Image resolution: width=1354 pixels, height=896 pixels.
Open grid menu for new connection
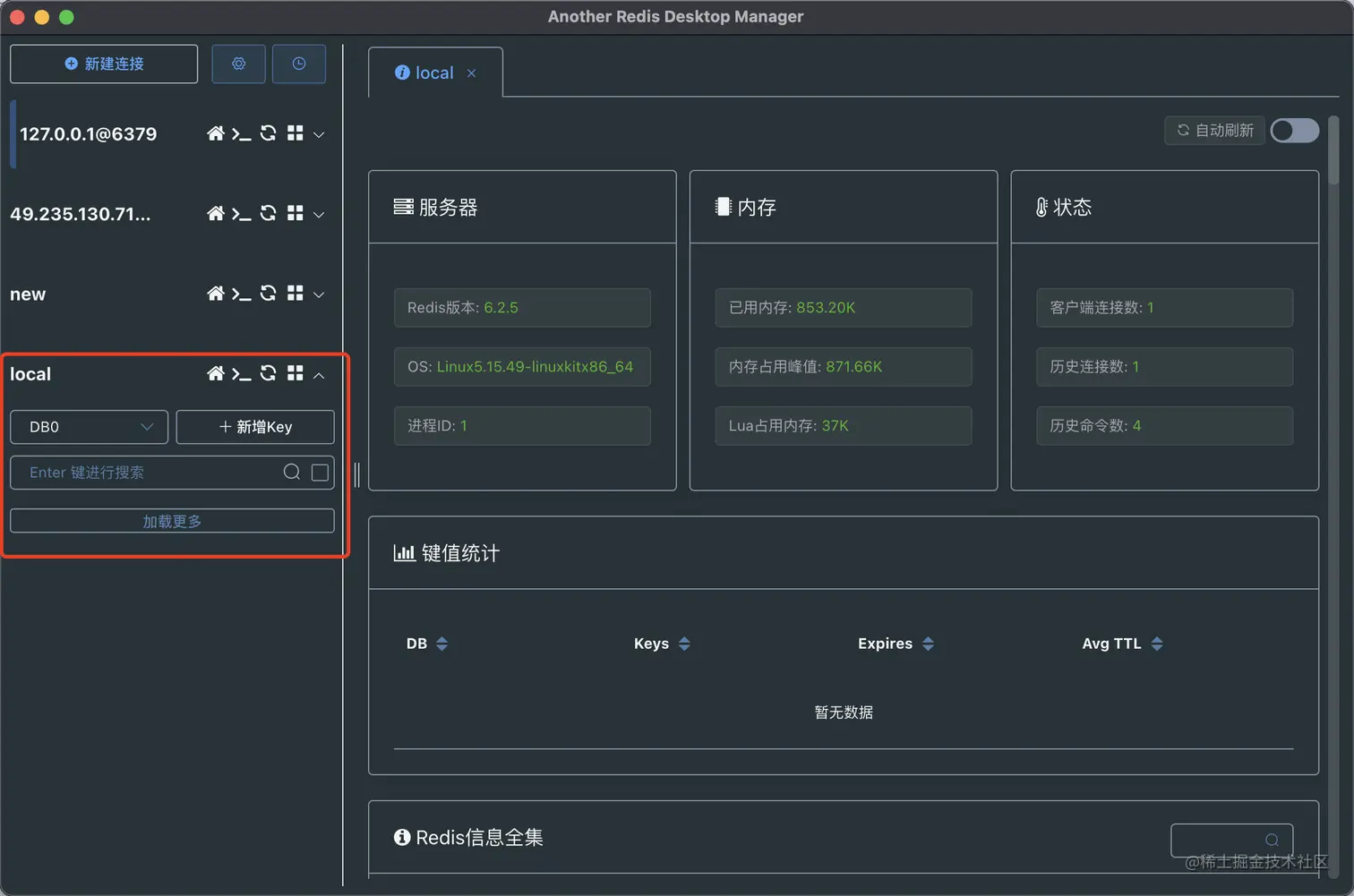(295, 294)
